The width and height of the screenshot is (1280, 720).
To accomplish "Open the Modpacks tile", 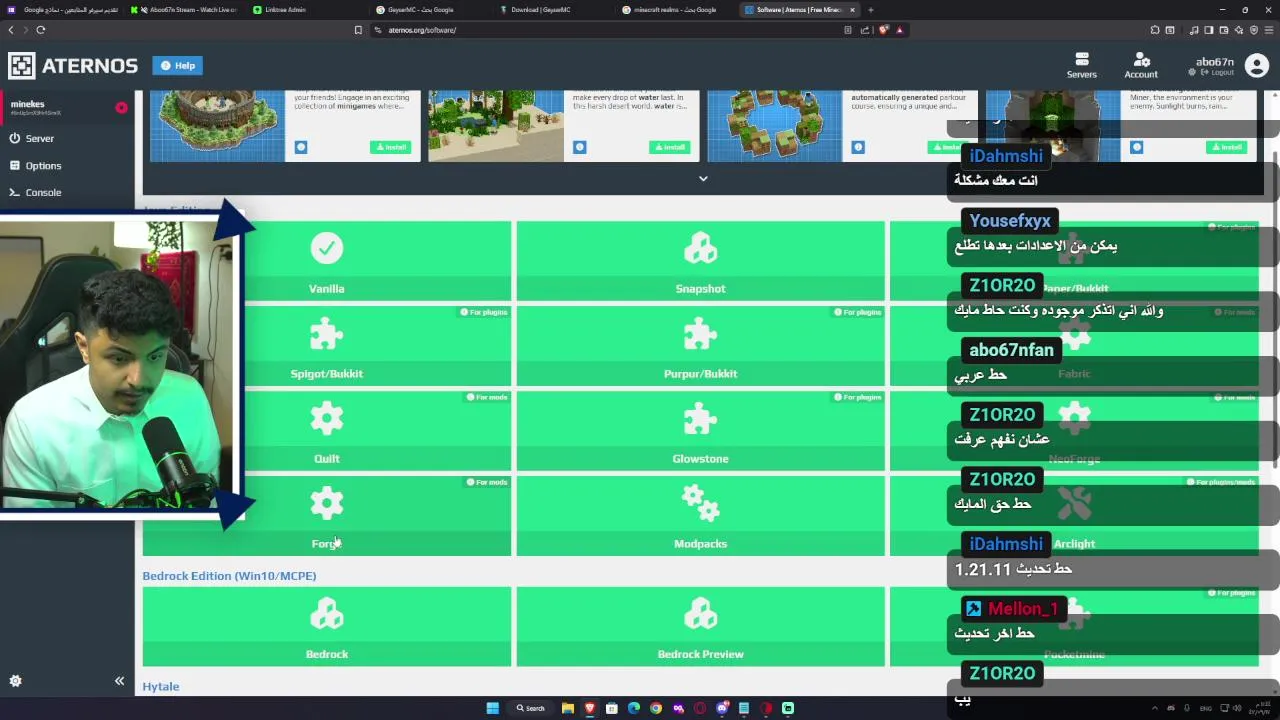I will tap(700, 515).
